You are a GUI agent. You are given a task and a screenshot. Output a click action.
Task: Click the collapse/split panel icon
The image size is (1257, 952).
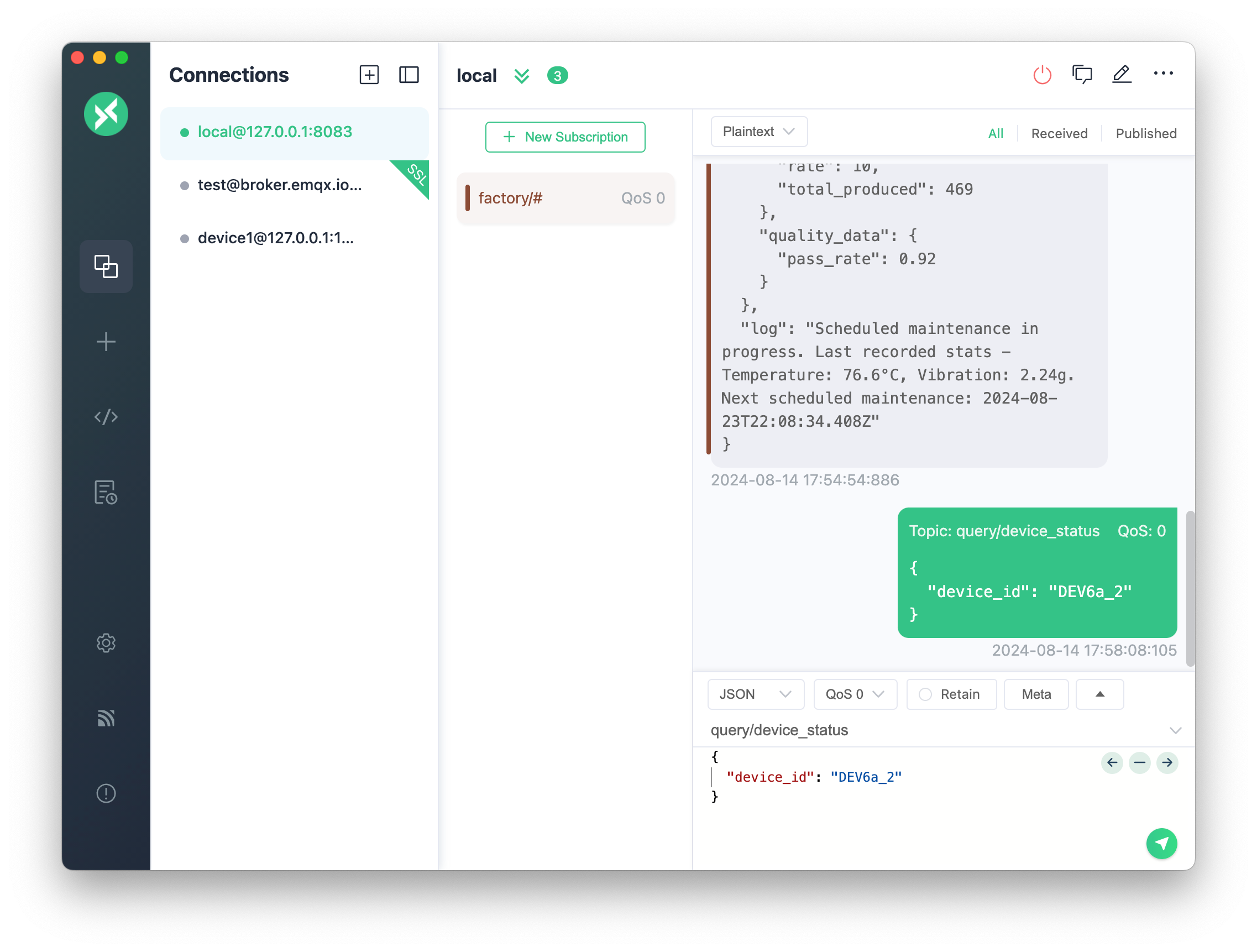tap(409, 75)
